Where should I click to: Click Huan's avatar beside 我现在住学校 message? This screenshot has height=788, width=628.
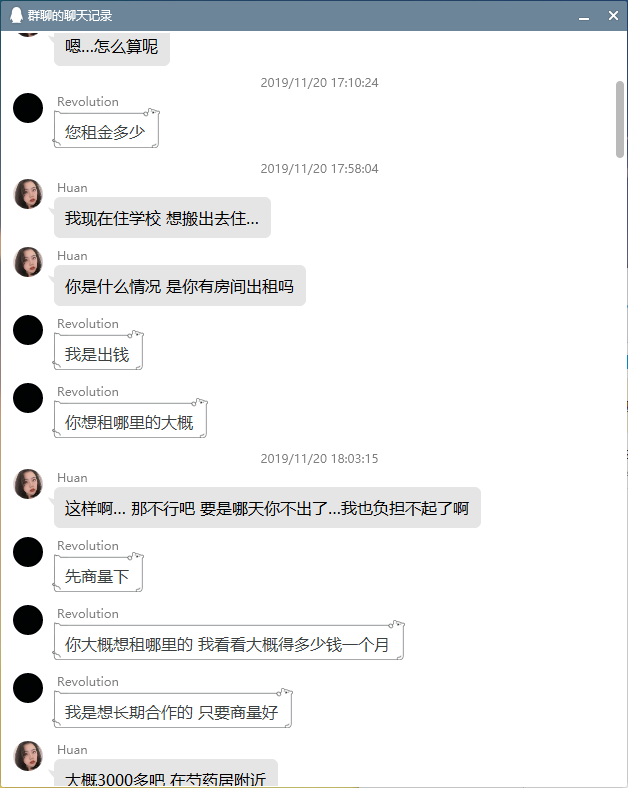(28, 194)
